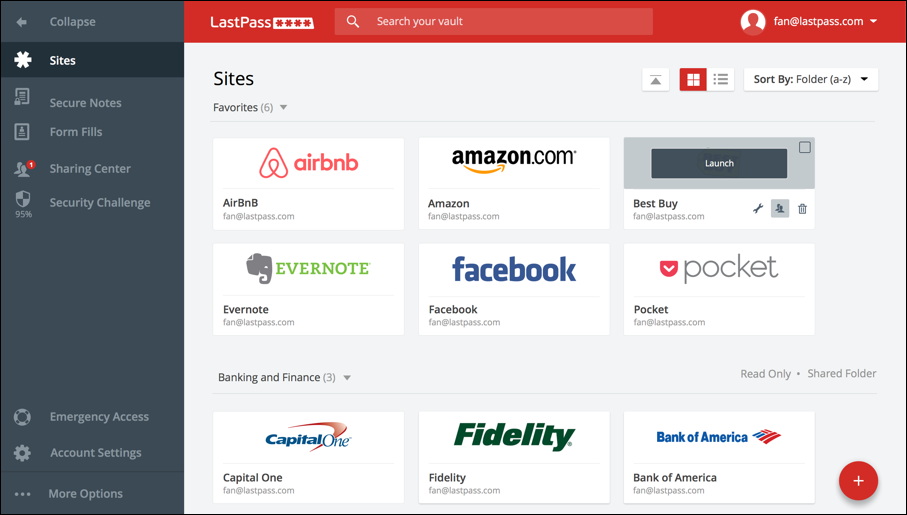Click the AirBnB entry name
The height and width of the screenshot is (515, 907).
click(241, 203)
